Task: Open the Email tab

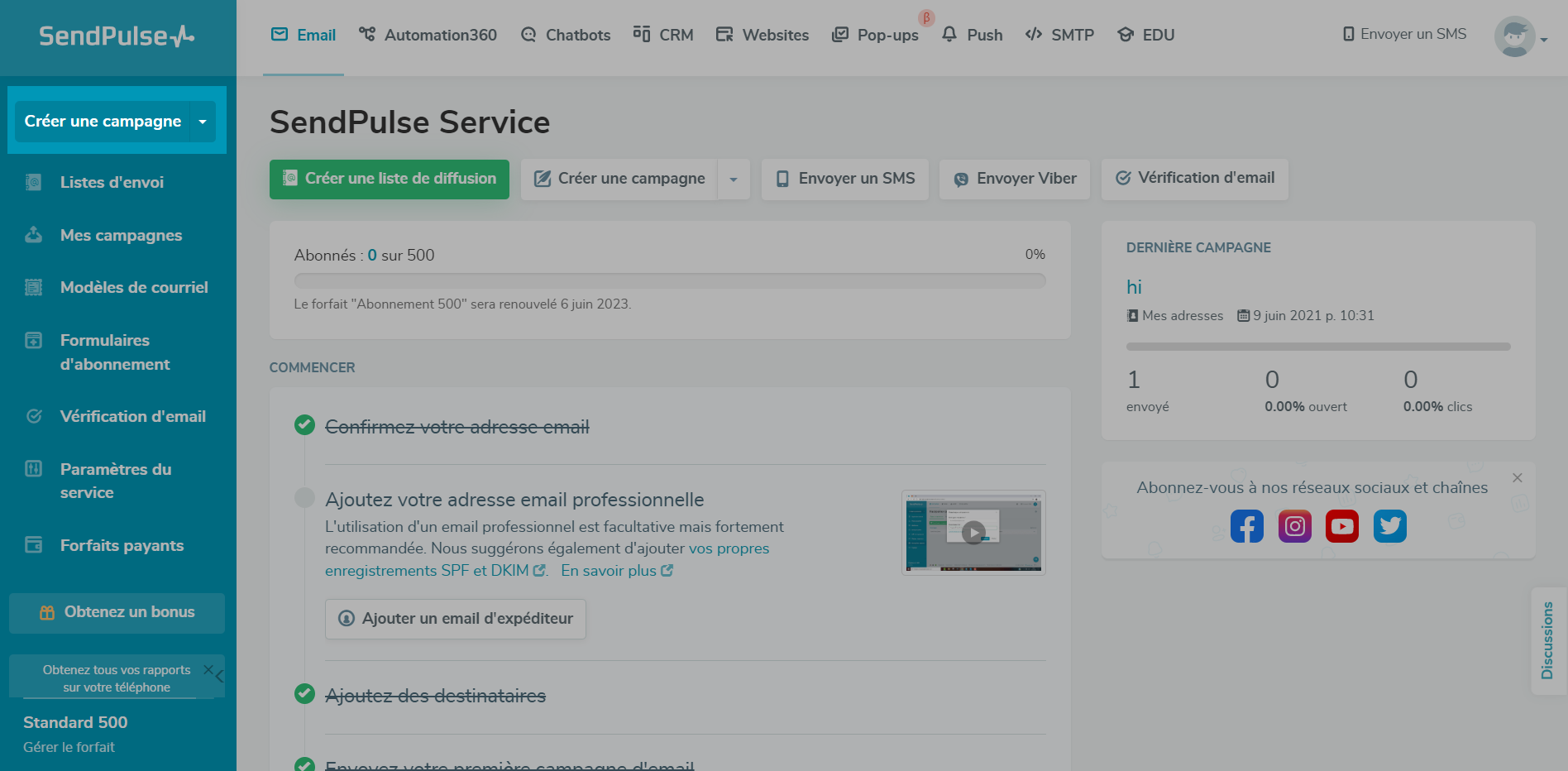Action: pyautogui.click(x=304, y=35)
